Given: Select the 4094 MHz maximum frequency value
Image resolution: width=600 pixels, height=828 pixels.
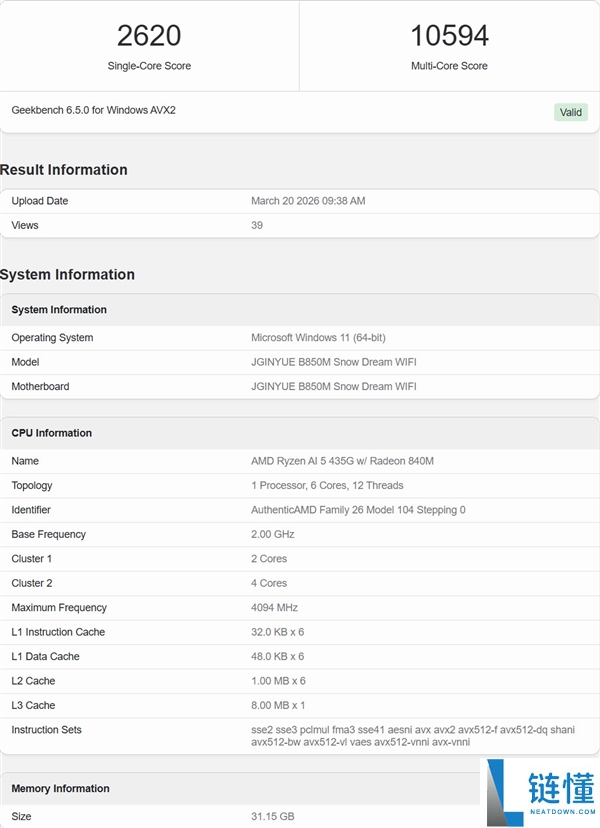Looking at the screenshot, I should 274,607.
